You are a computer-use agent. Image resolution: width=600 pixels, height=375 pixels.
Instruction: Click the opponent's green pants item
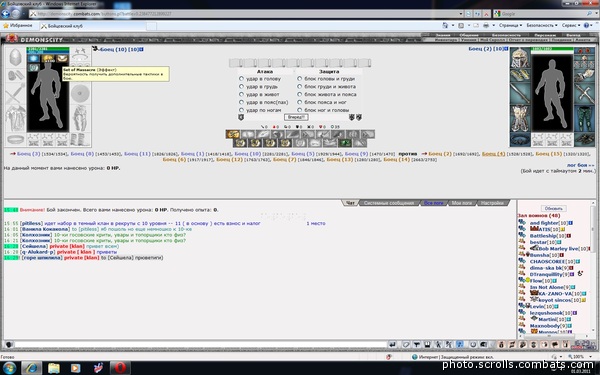click(x=584, y=118)
